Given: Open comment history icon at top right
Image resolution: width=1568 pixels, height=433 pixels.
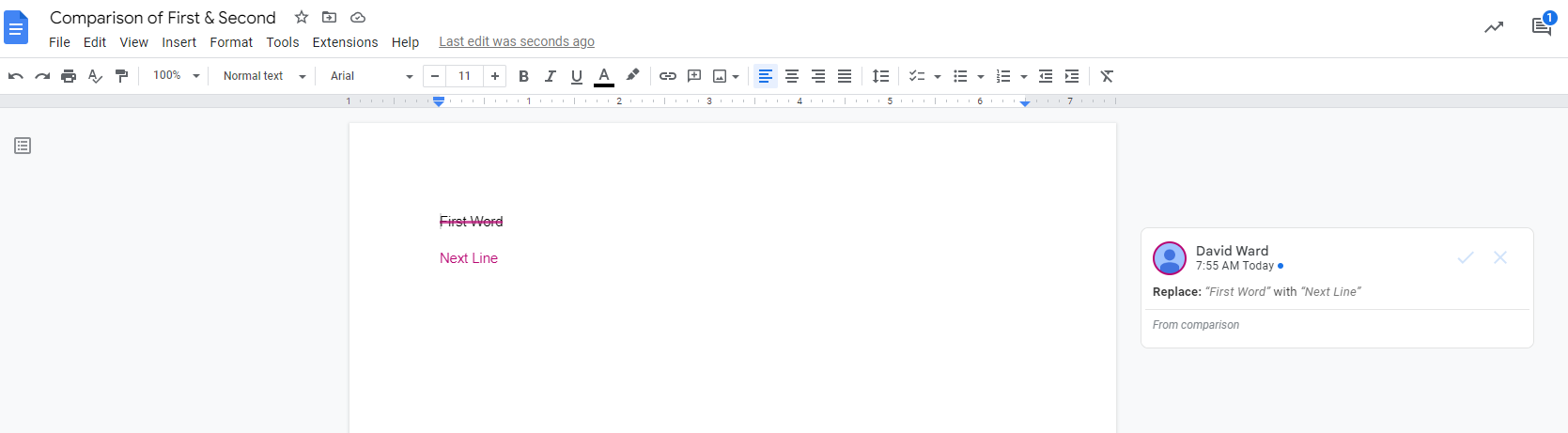Looking at the screenshot, I should pos(1542,26).
